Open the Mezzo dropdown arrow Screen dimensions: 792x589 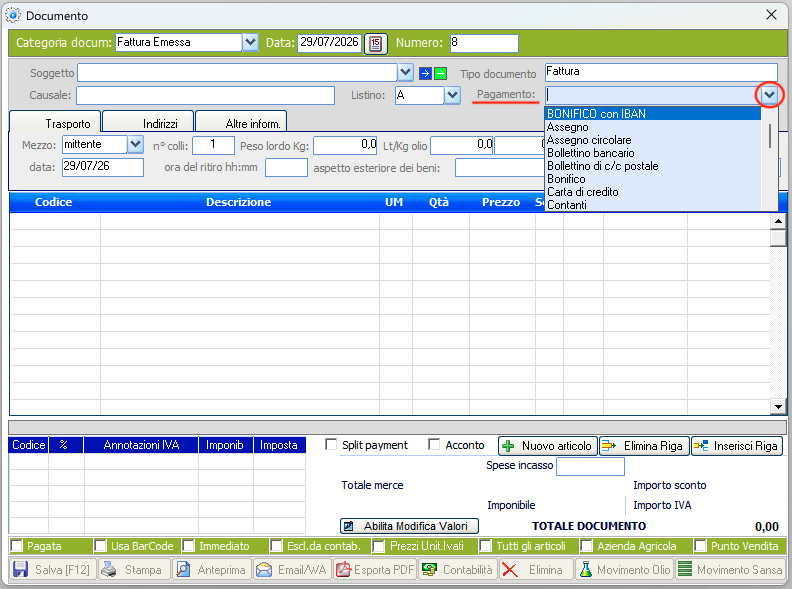click(135, 144)
